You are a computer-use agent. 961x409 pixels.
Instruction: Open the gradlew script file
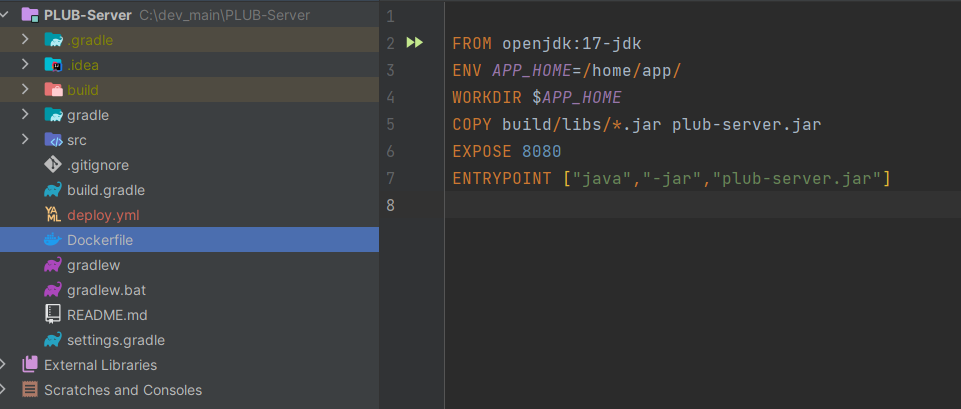[94, 266]
